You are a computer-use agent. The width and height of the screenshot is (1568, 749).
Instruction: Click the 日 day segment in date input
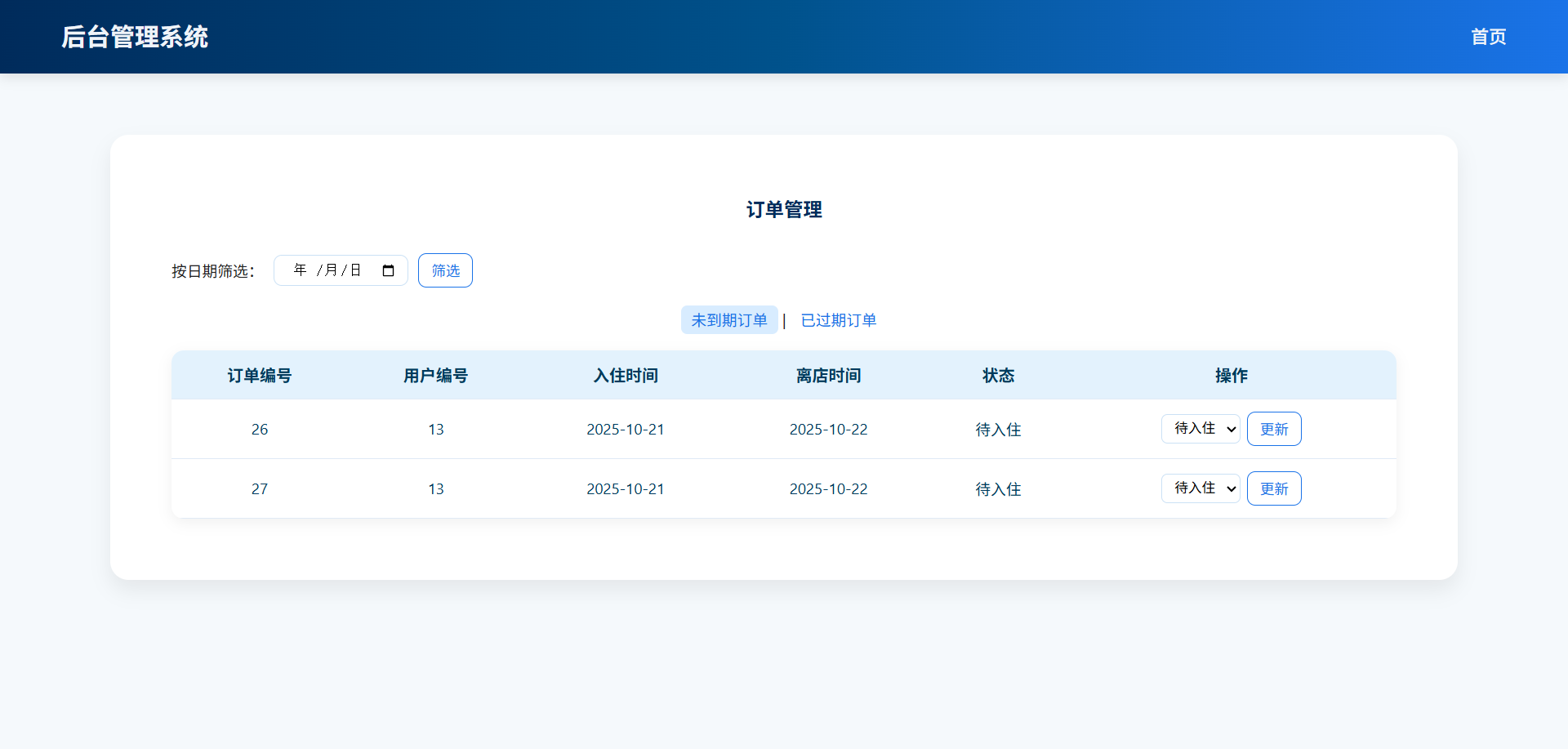pos(354,270)
